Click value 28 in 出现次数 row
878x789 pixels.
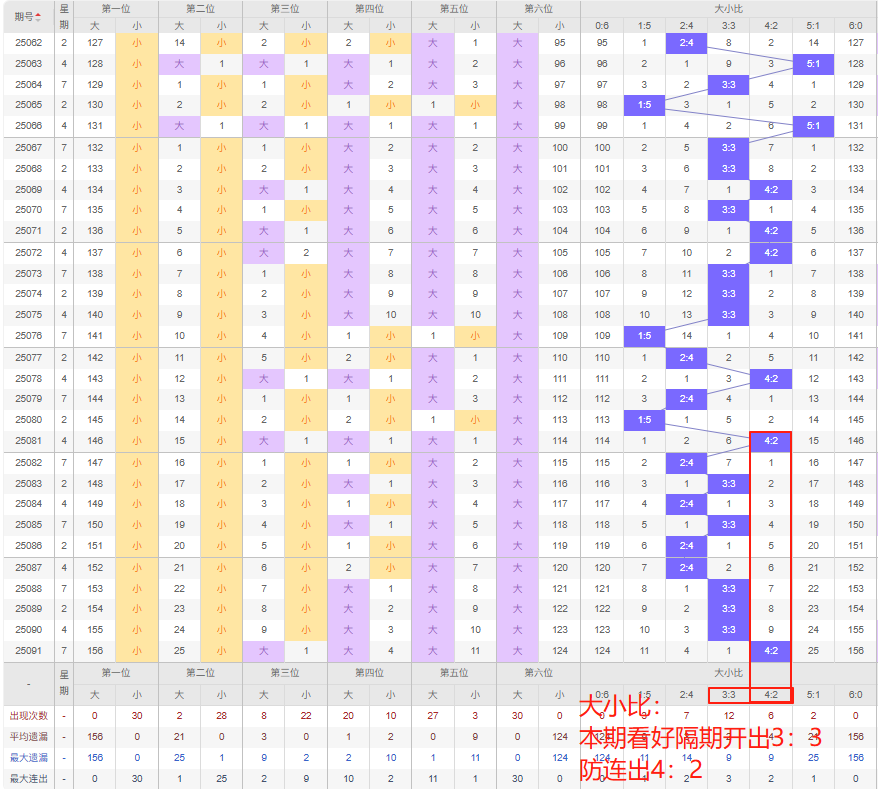[x=222, y=716]
